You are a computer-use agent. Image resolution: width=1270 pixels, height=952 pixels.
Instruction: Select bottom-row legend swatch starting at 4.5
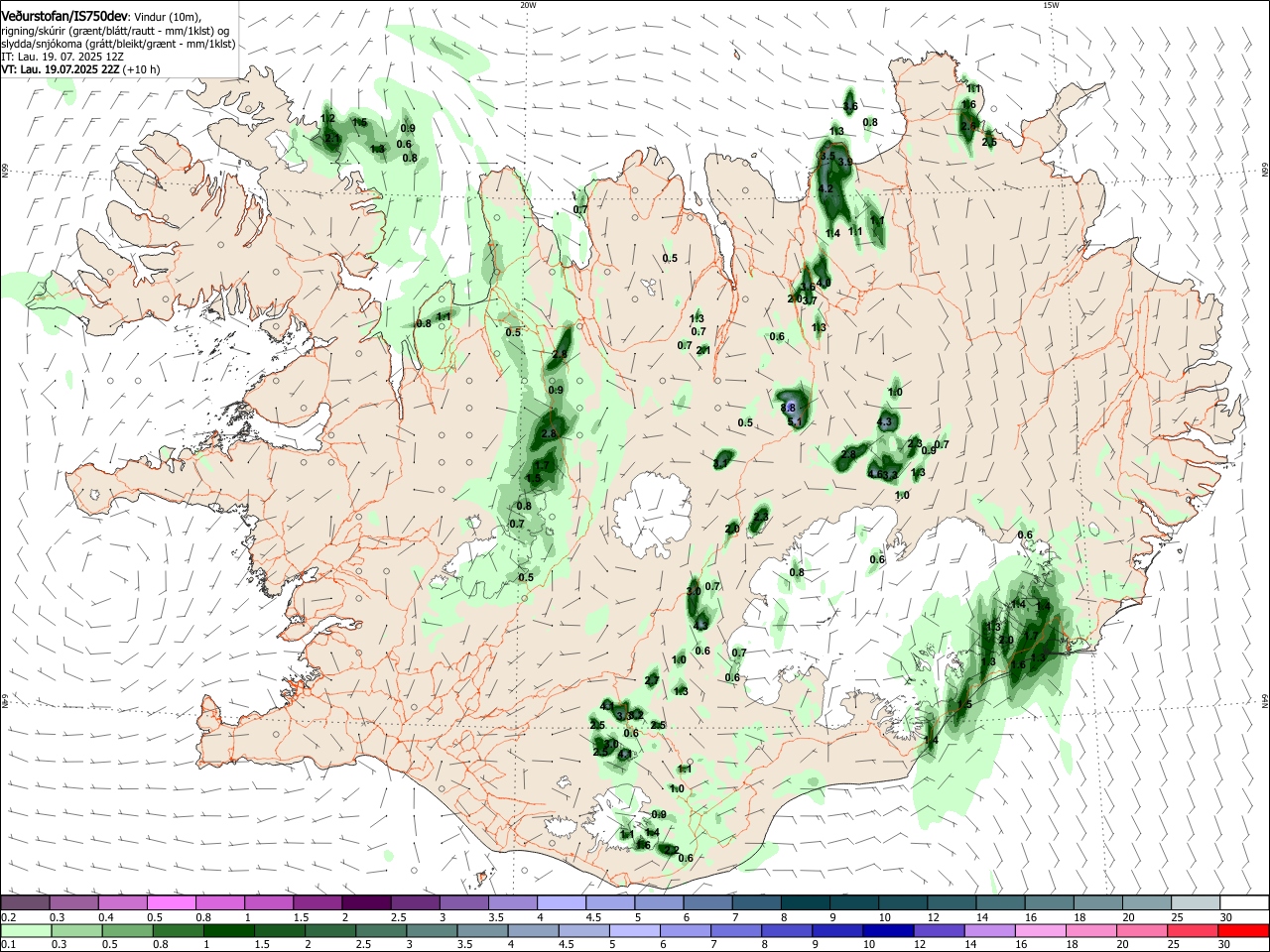583,930
